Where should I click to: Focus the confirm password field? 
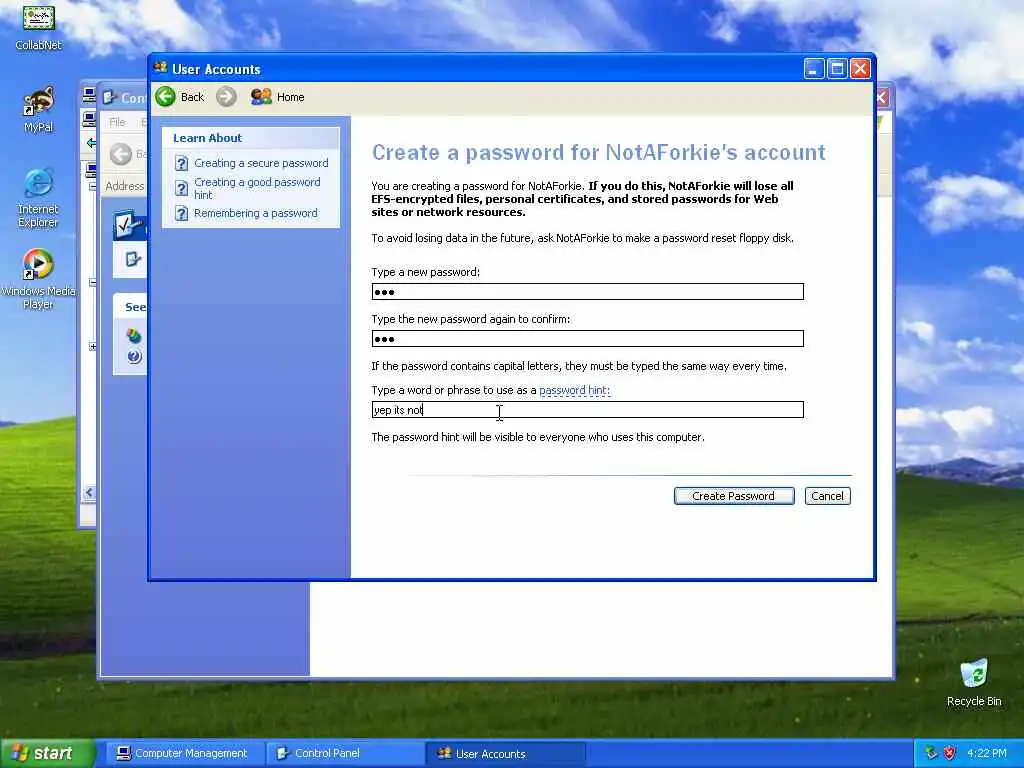click(x=587, y=338)
